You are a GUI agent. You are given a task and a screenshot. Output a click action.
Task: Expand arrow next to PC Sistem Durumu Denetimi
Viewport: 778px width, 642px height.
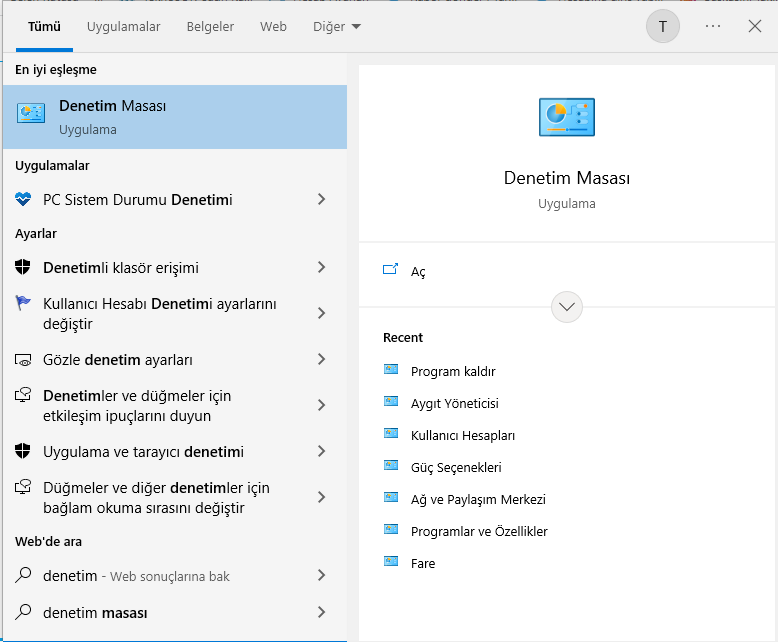[x=321, y=200]
